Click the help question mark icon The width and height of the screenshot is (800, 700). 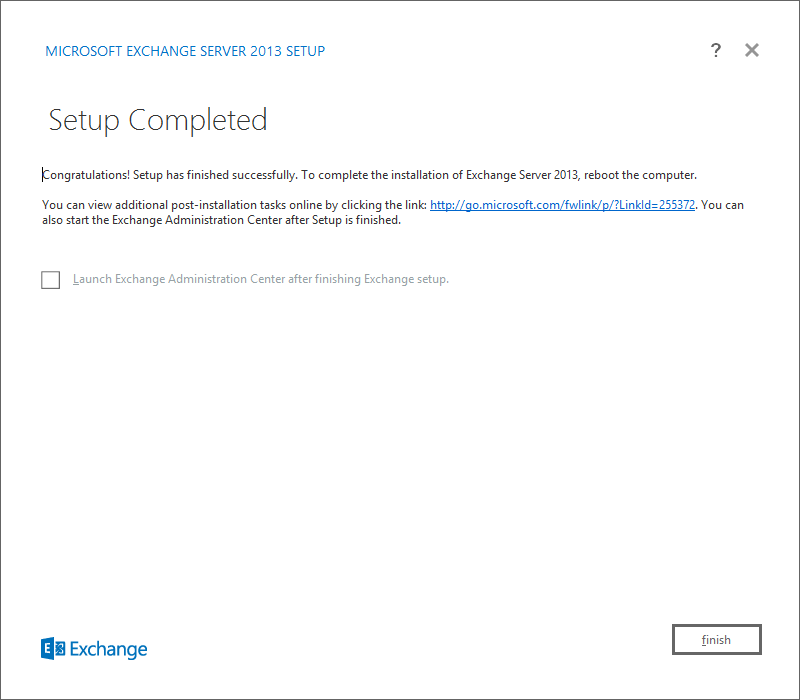(x=716, y=51)
